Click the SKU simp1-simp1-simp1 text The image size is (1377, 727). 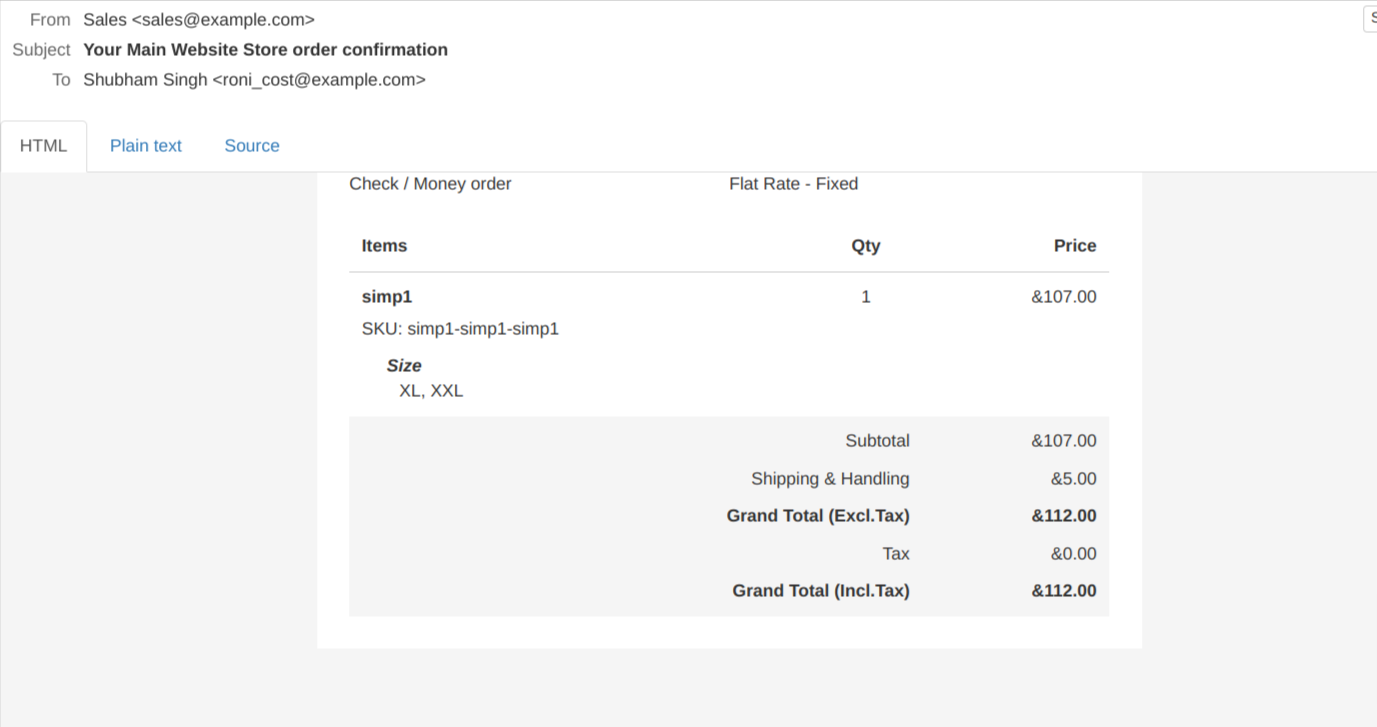(x=460, y=328)
